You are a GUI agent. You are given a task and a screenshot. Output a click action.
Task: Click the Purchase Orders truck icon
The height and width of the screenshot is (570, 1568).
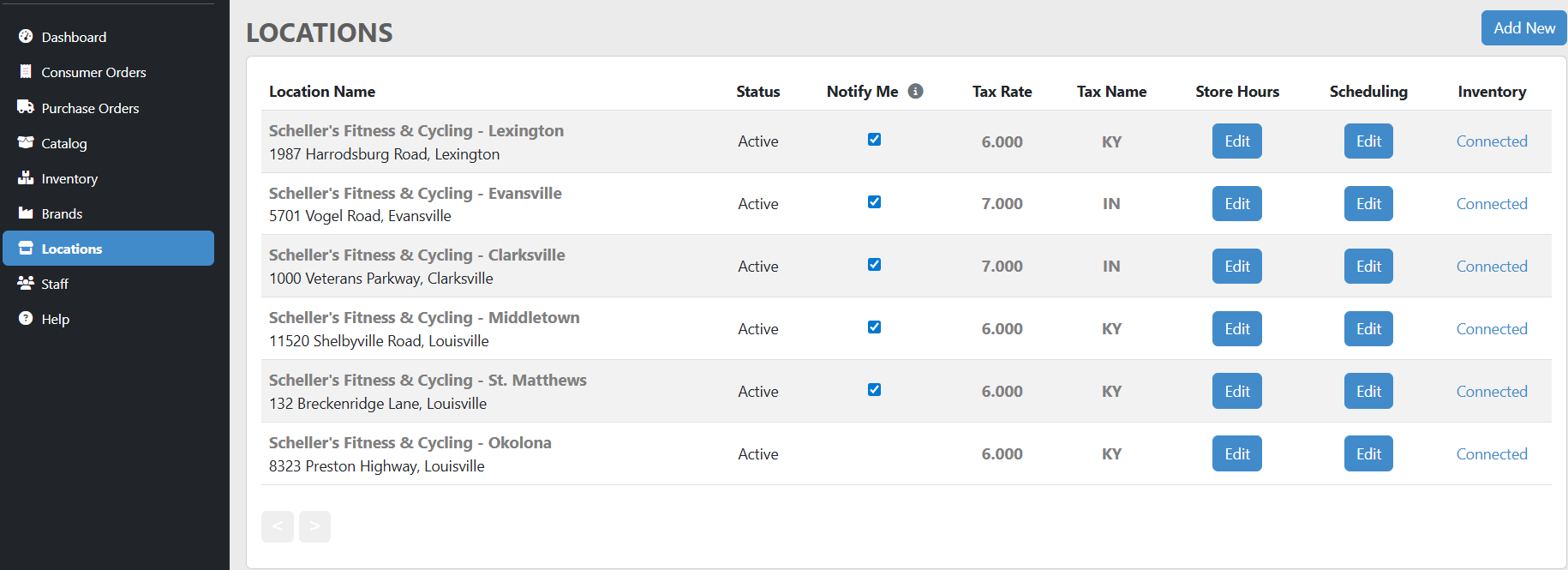tap(26, 107)
